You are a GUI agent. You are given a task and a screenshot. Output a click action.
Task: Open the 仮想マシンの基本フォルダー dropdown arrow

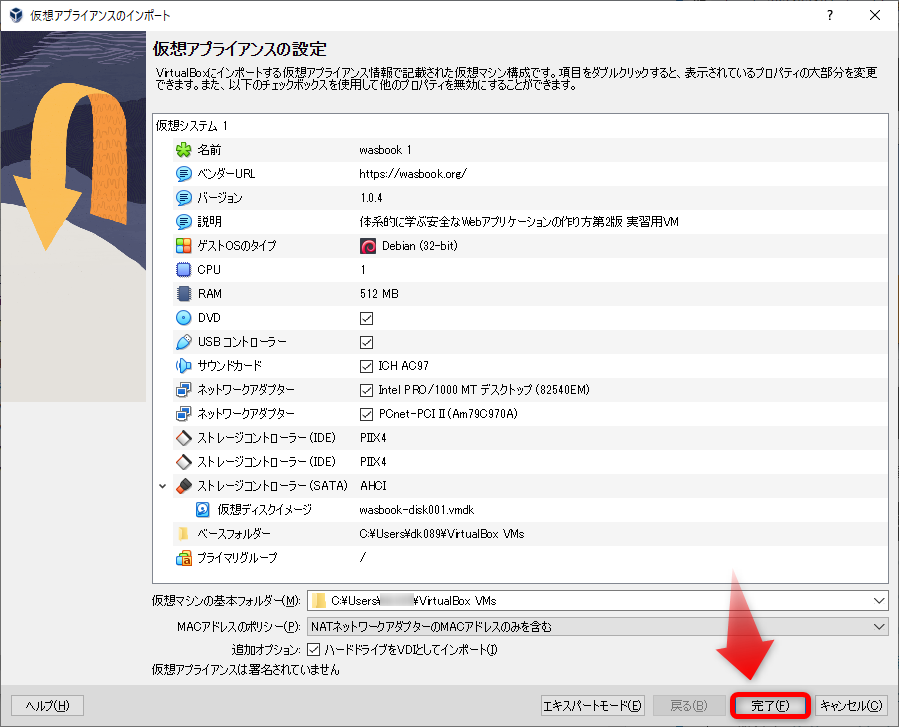tap(879, 601)
